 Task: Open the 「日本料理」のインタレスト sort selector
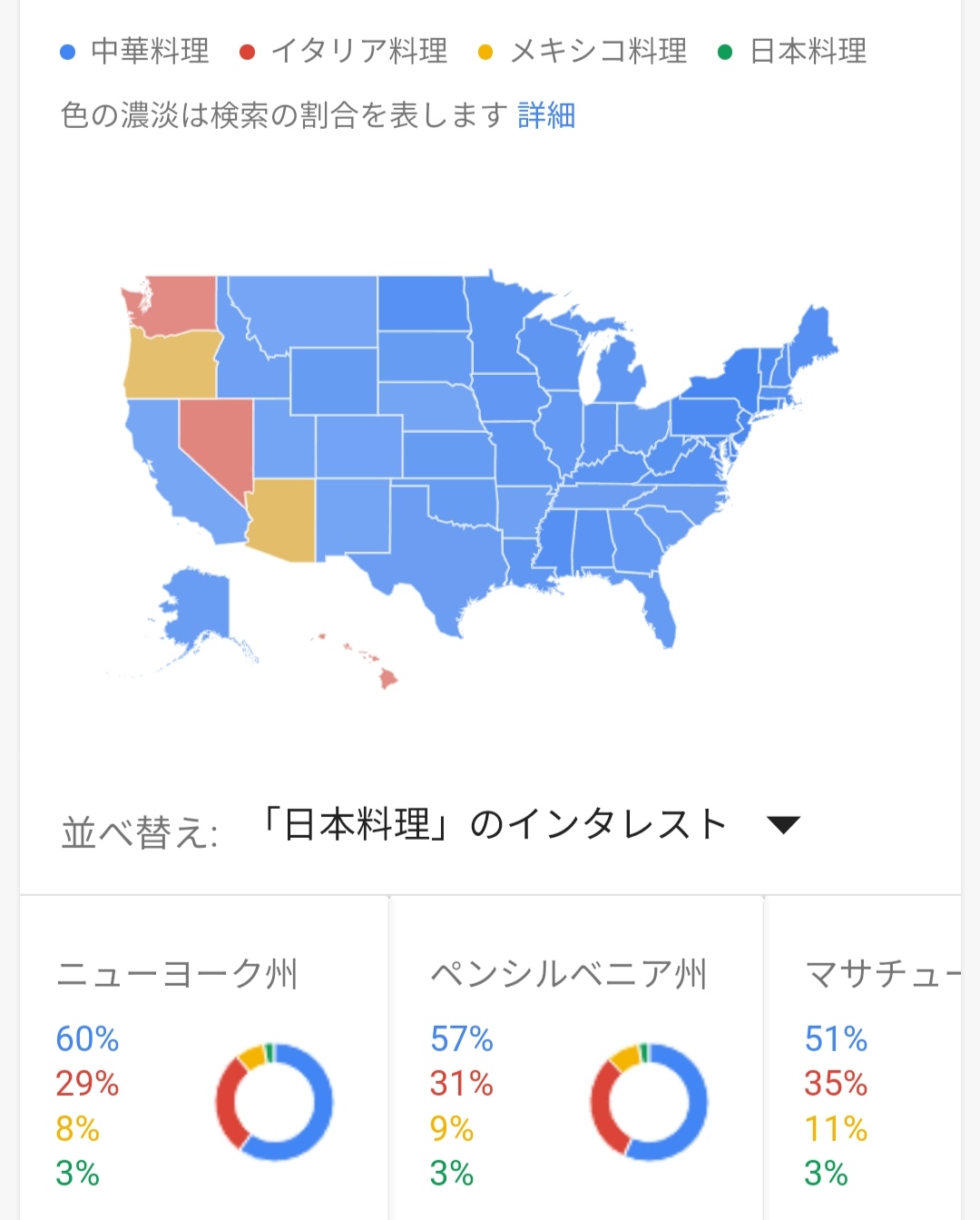[495, 824]
